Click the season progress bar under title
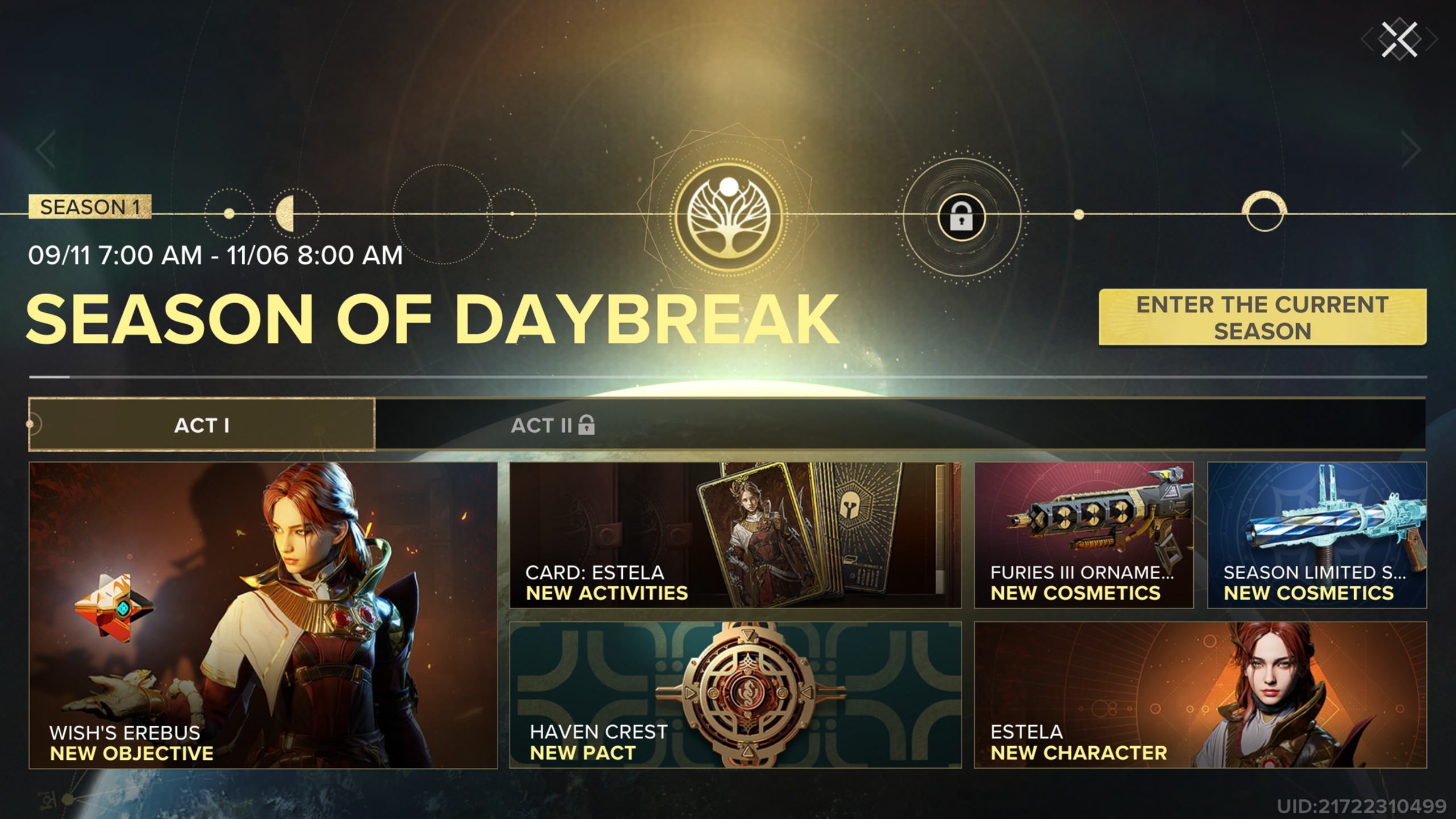 point(728,377)
